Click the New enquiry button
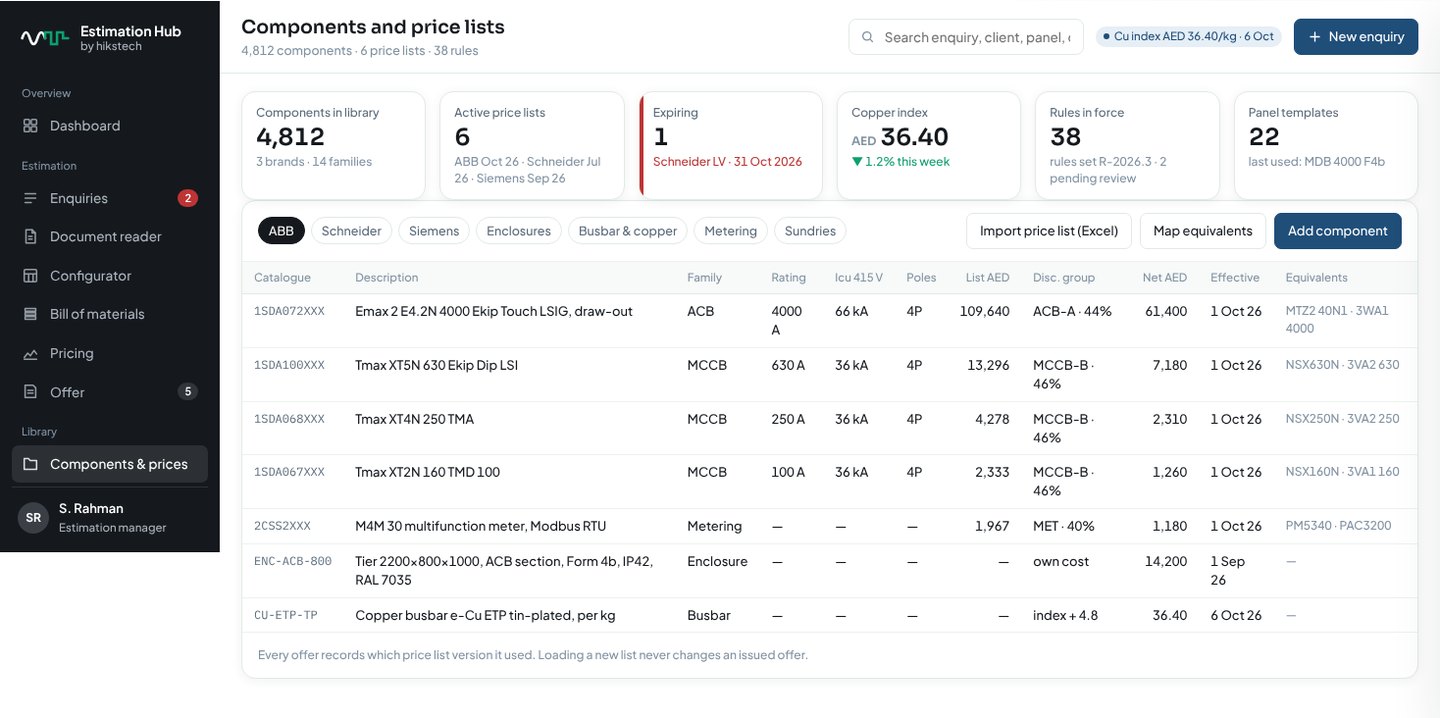 point(1356,37)
